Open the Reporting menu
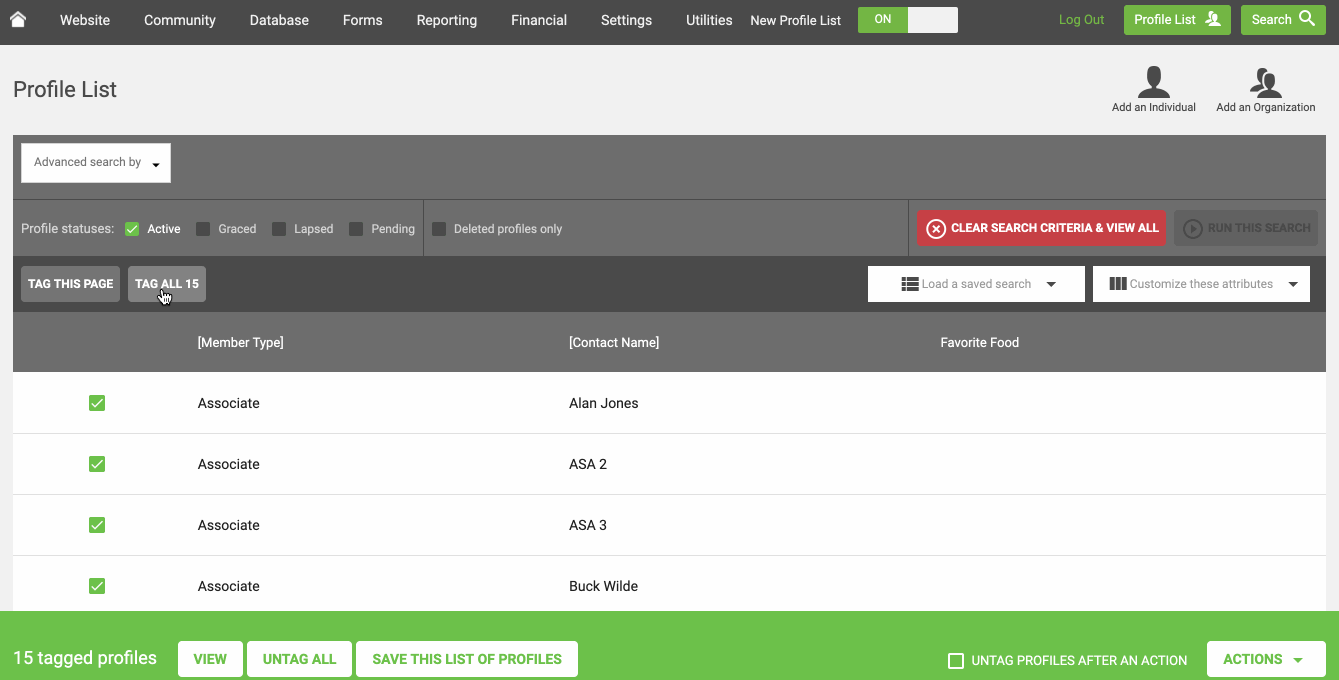The height and width of the screenshot is (680, 1339). [x=446, y=19]
